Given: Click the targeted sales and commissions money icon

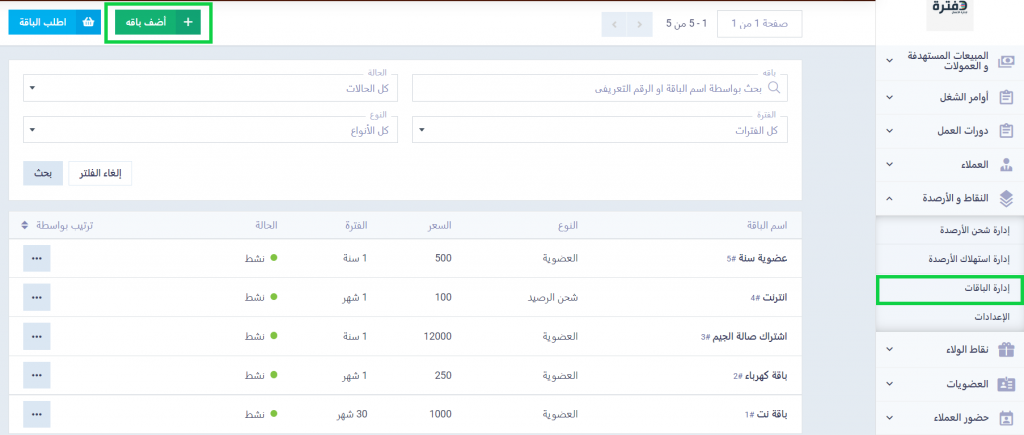Looking at the screenshot, I should (1006, 61).
